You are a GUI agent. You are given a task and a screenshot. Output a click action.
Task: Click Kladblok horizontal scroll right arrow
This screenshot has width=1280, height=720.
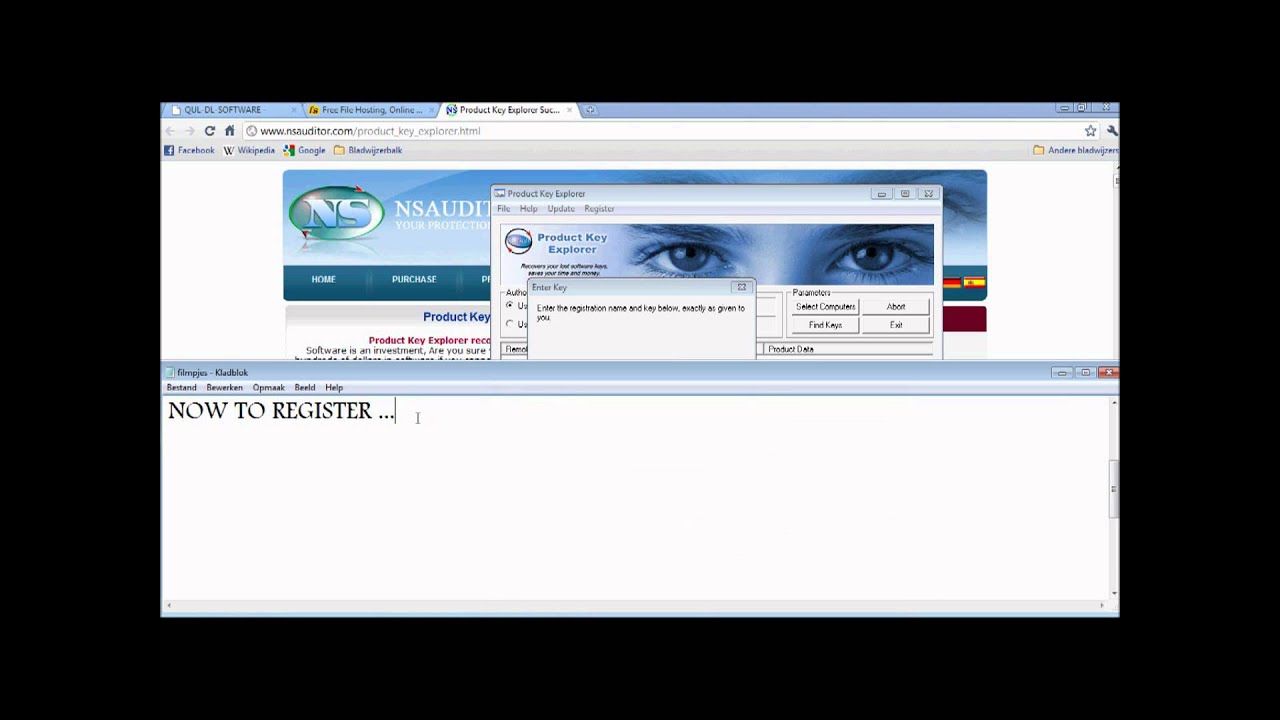point(1102,605)
